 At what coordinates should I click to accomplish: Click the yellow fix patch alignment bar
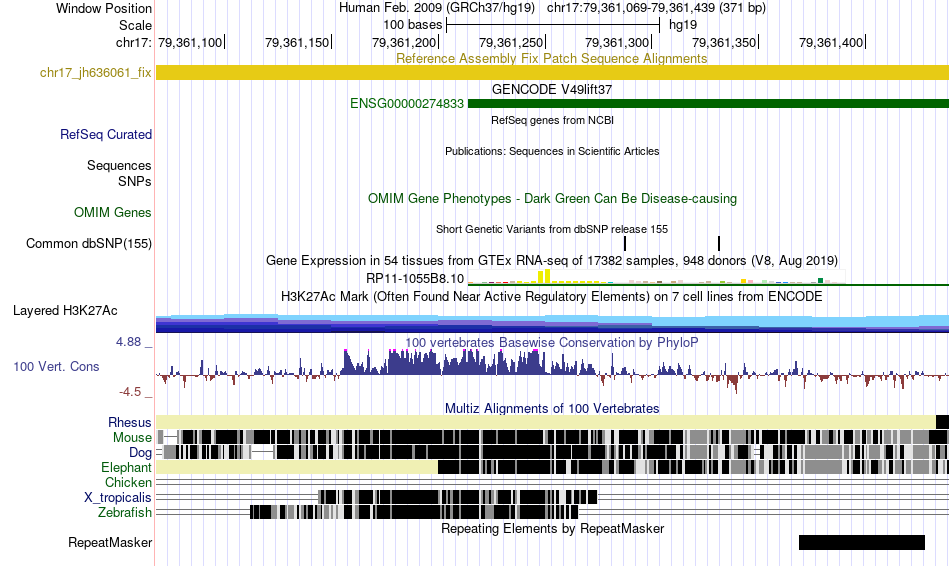(x=552, y=73)
